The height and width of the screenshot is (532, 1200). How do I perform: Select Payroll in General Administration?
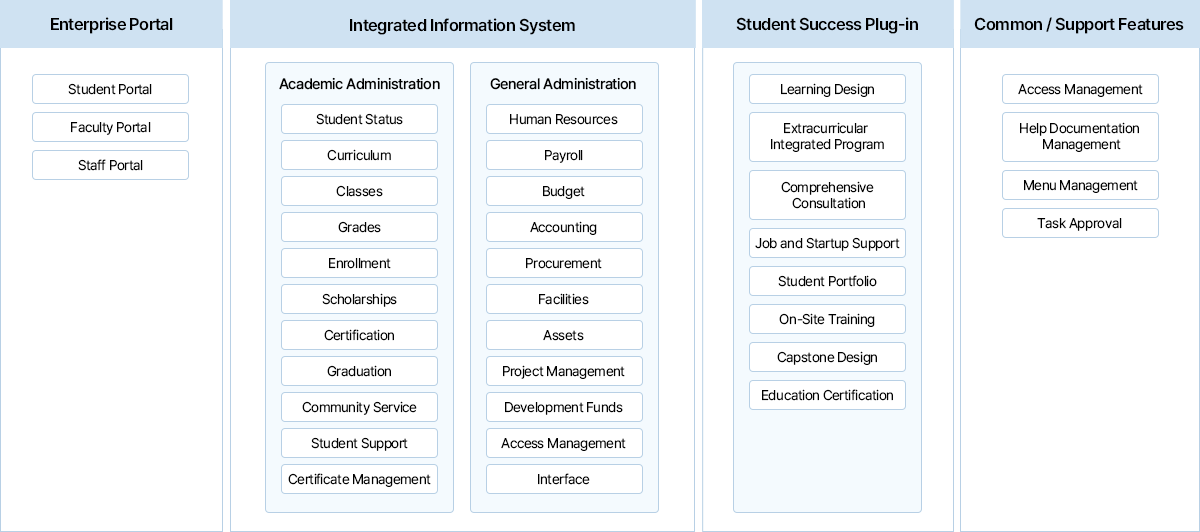coord(564,155)
